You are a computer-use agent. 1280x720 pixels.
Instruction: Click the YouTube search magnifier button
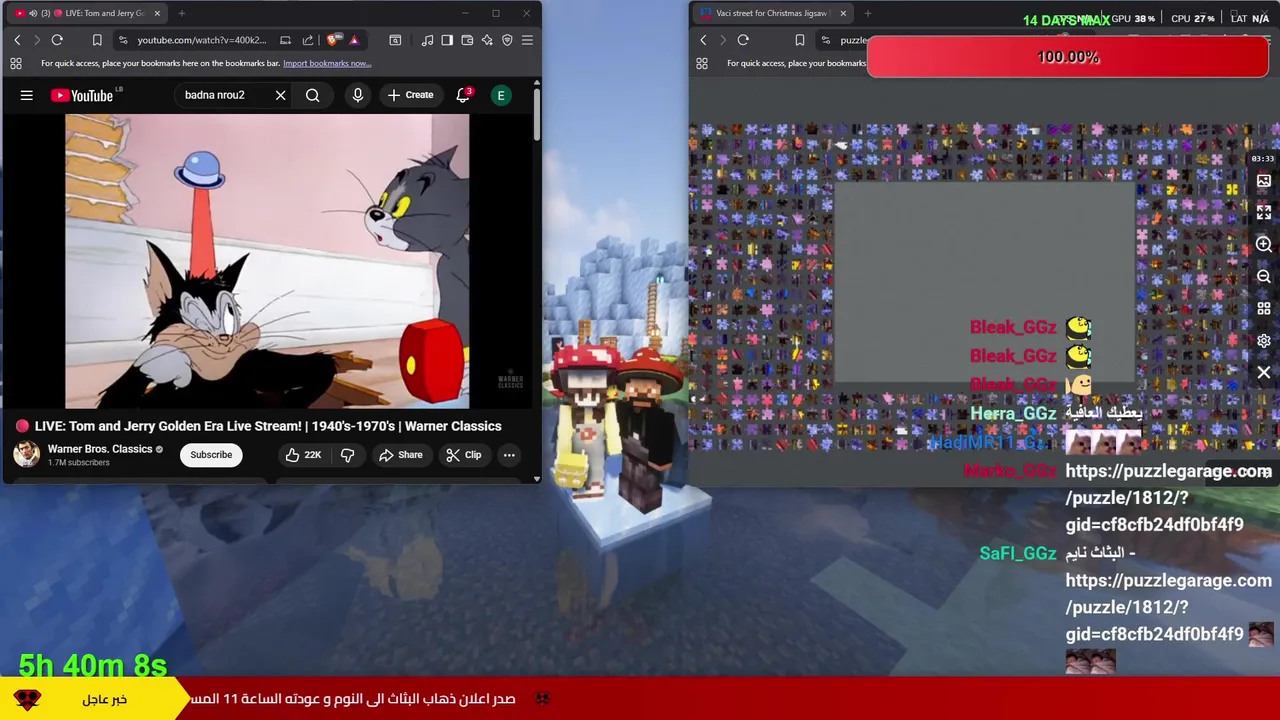pyautogui.click(x=313, y=95)
